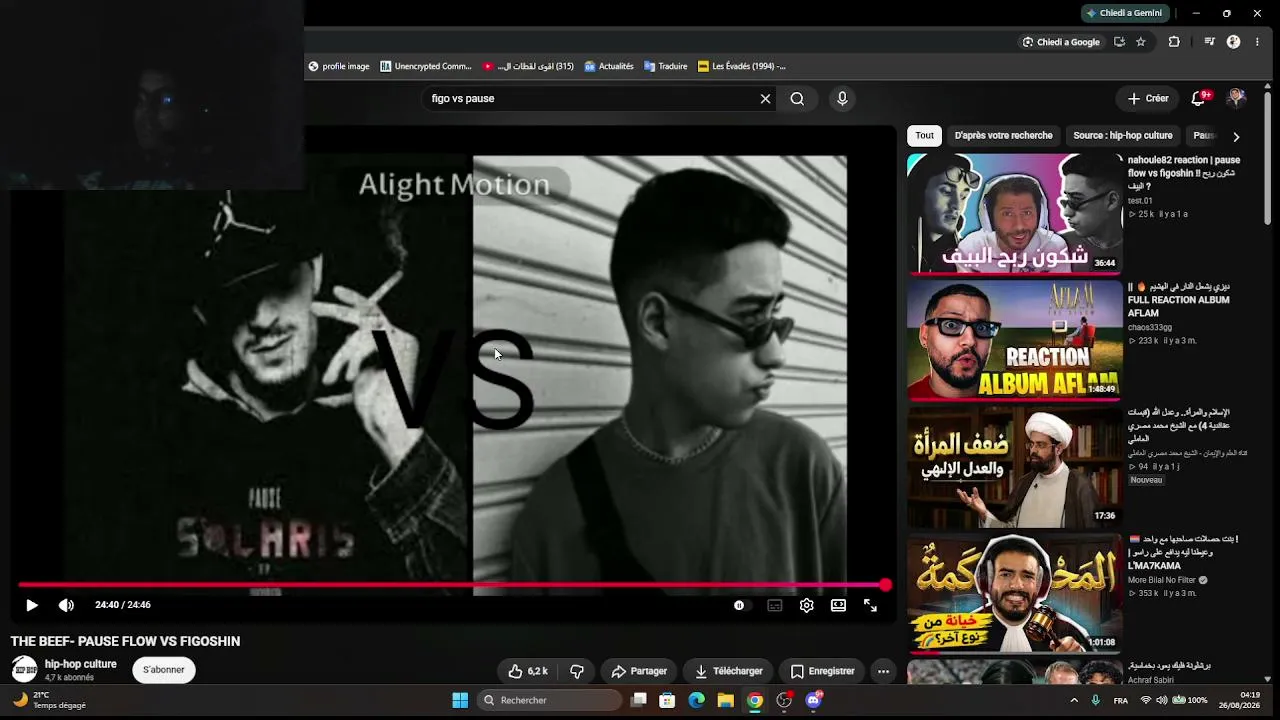Screen dimensions: 1280x720
Task: Open the YouTube bookmark marked (315)
Action: click(x=528, y=67)
